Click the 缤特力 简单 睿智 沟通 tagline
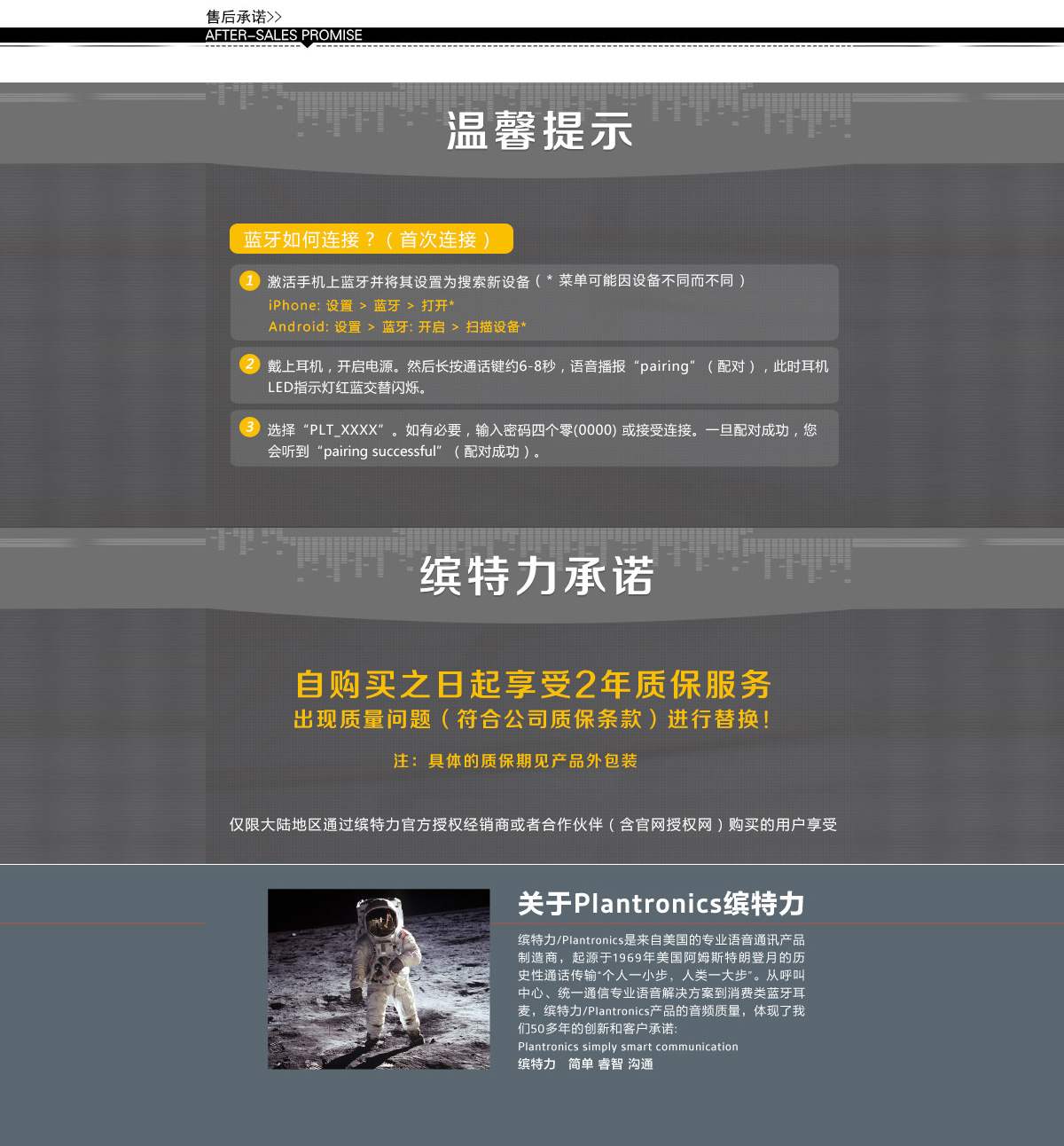This screenshot has height=1146, width=1064. click(x=585, y=1064)
